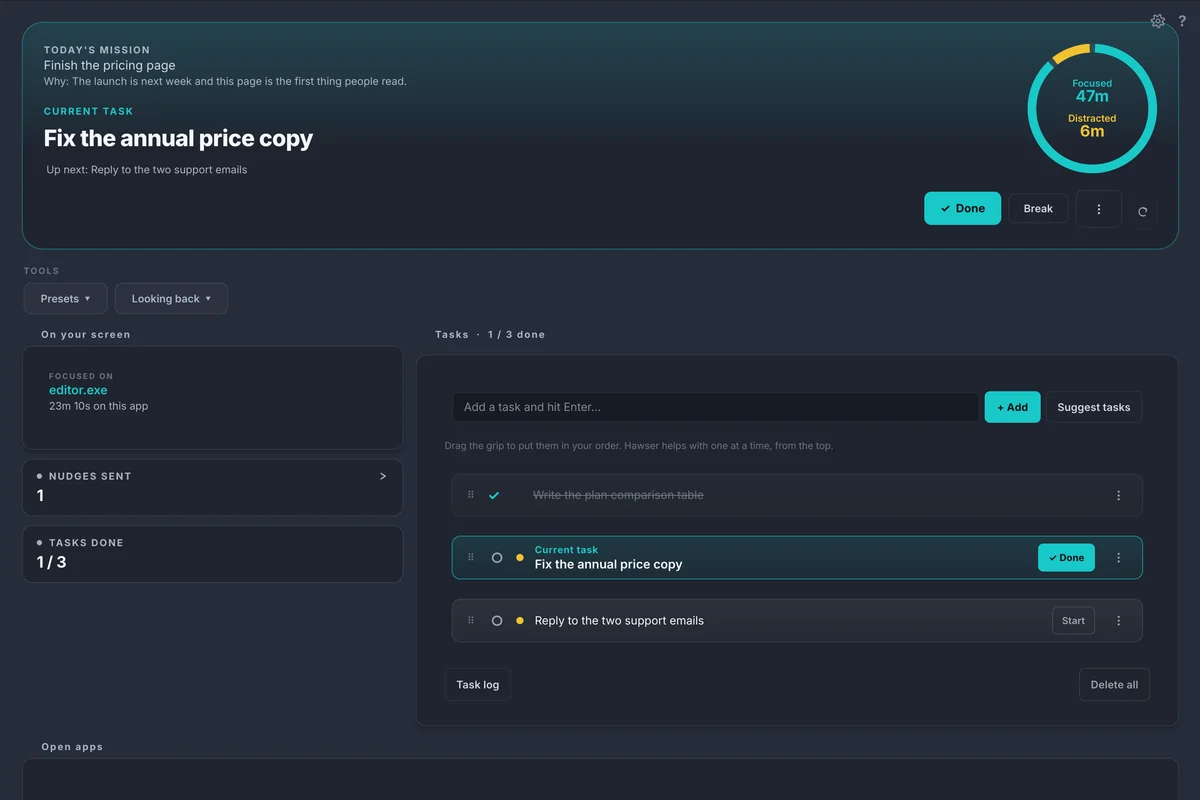
Task: Click the Fix the annual price copy heading
Action: point(178,139)
